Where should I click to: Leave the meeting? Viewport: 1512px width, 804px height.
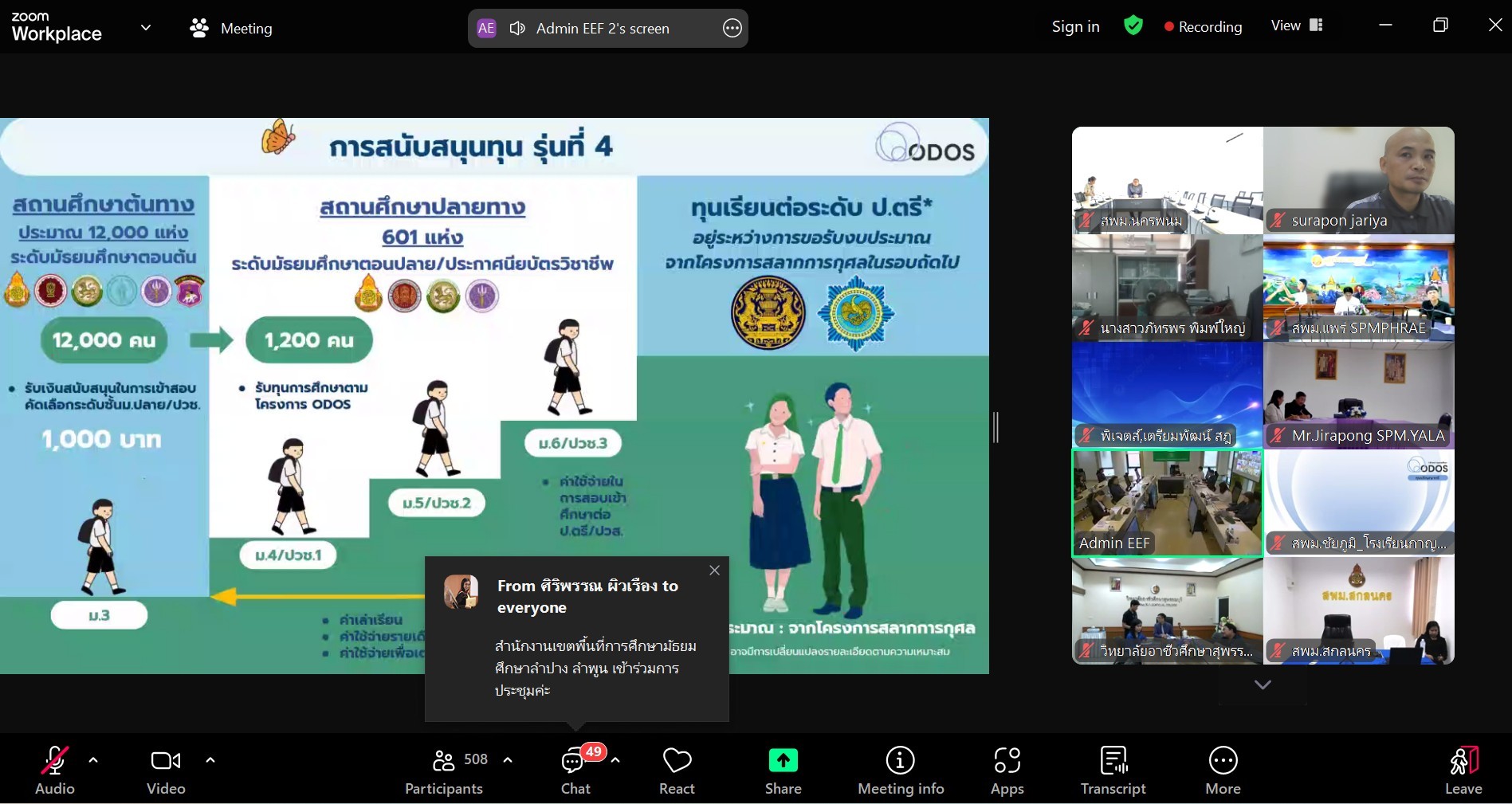click(1463, 770)
